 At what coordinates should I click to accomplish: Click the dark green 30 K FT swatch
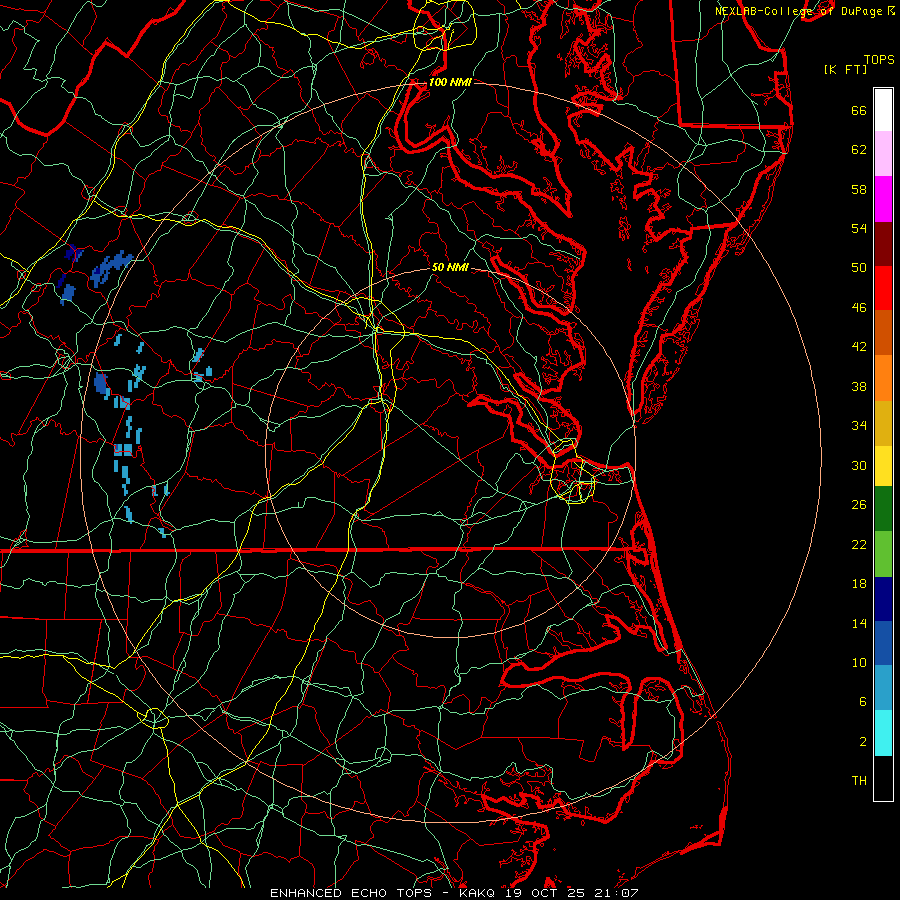coord(883,509)
